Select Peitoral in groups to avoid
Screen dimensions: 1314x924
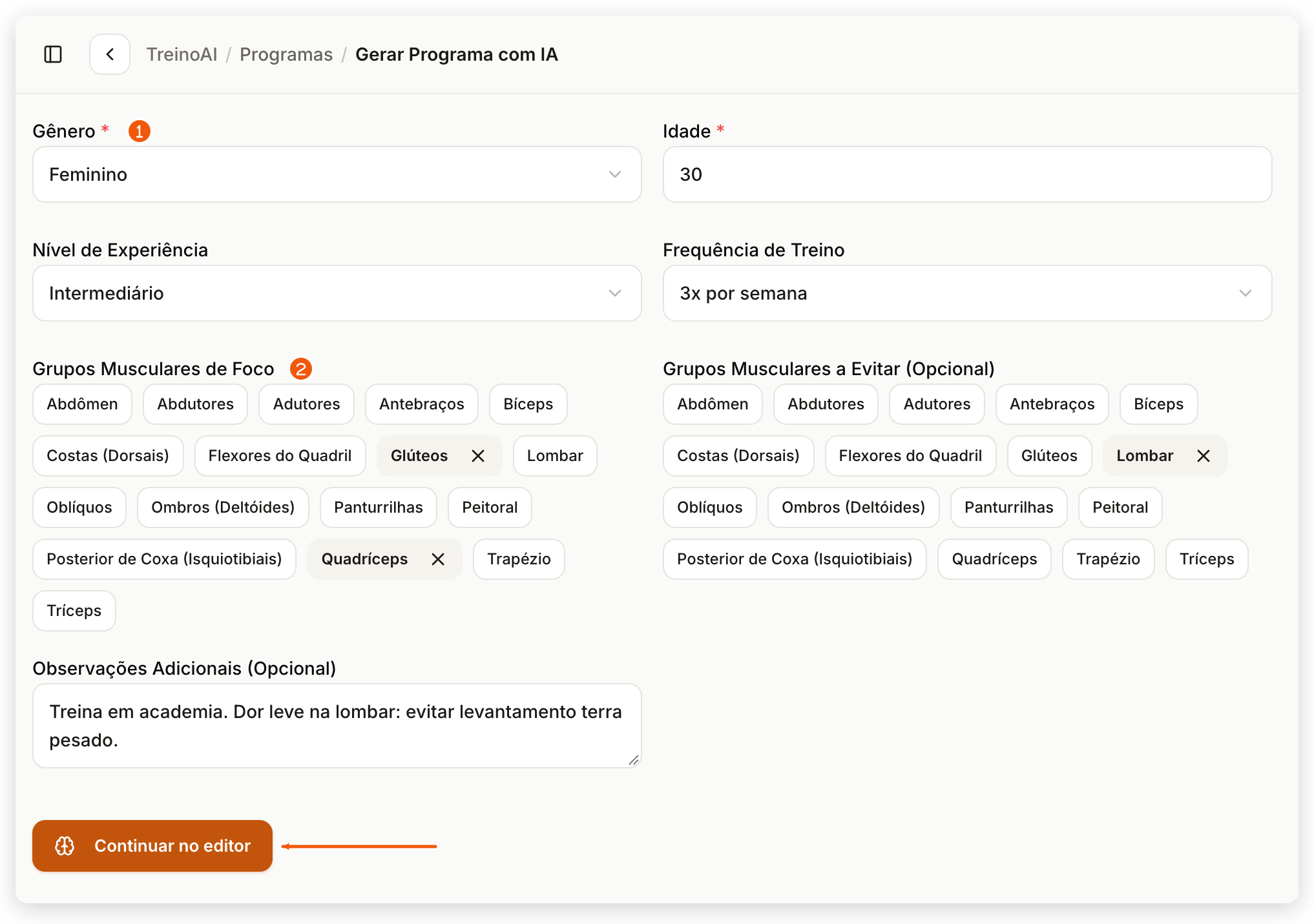pyautogui.click(x=1120, y=508)
